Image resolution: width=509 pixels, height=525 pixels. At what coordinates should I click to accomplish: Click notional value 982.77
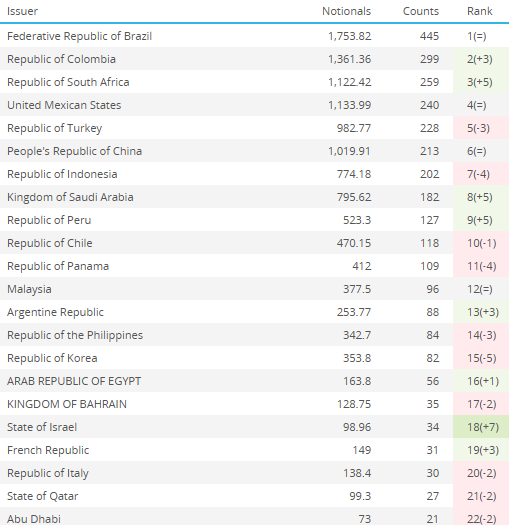tap(354, 128)
